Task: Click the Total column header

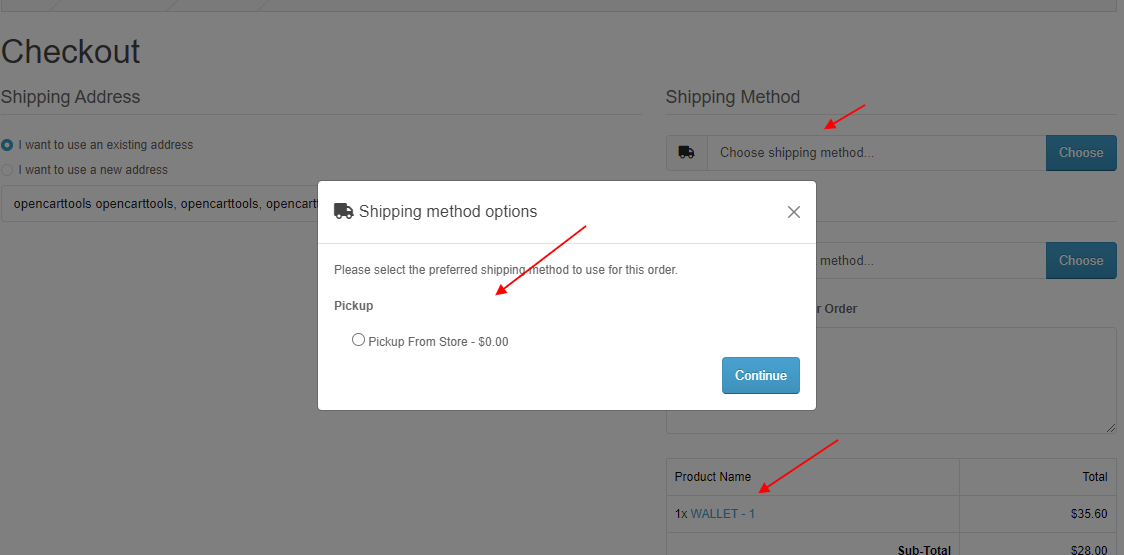Action: pyautogui.click(x=1095, y=477)
